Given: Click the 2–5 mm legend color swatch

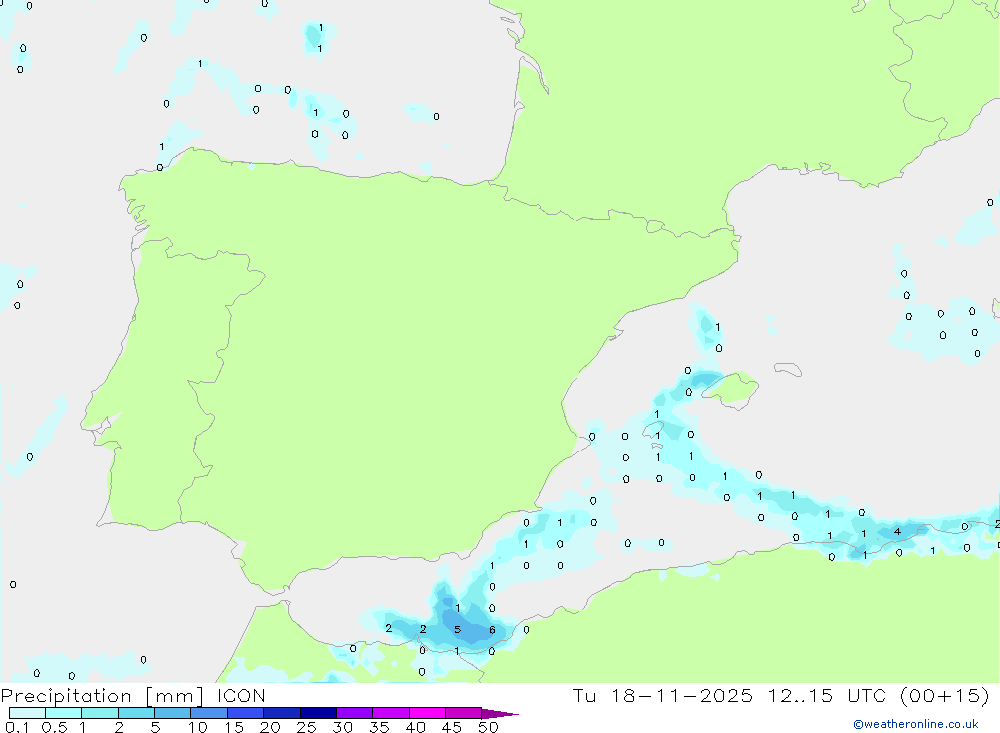Looking at the screenshot, I should click(x=136, y=713).
